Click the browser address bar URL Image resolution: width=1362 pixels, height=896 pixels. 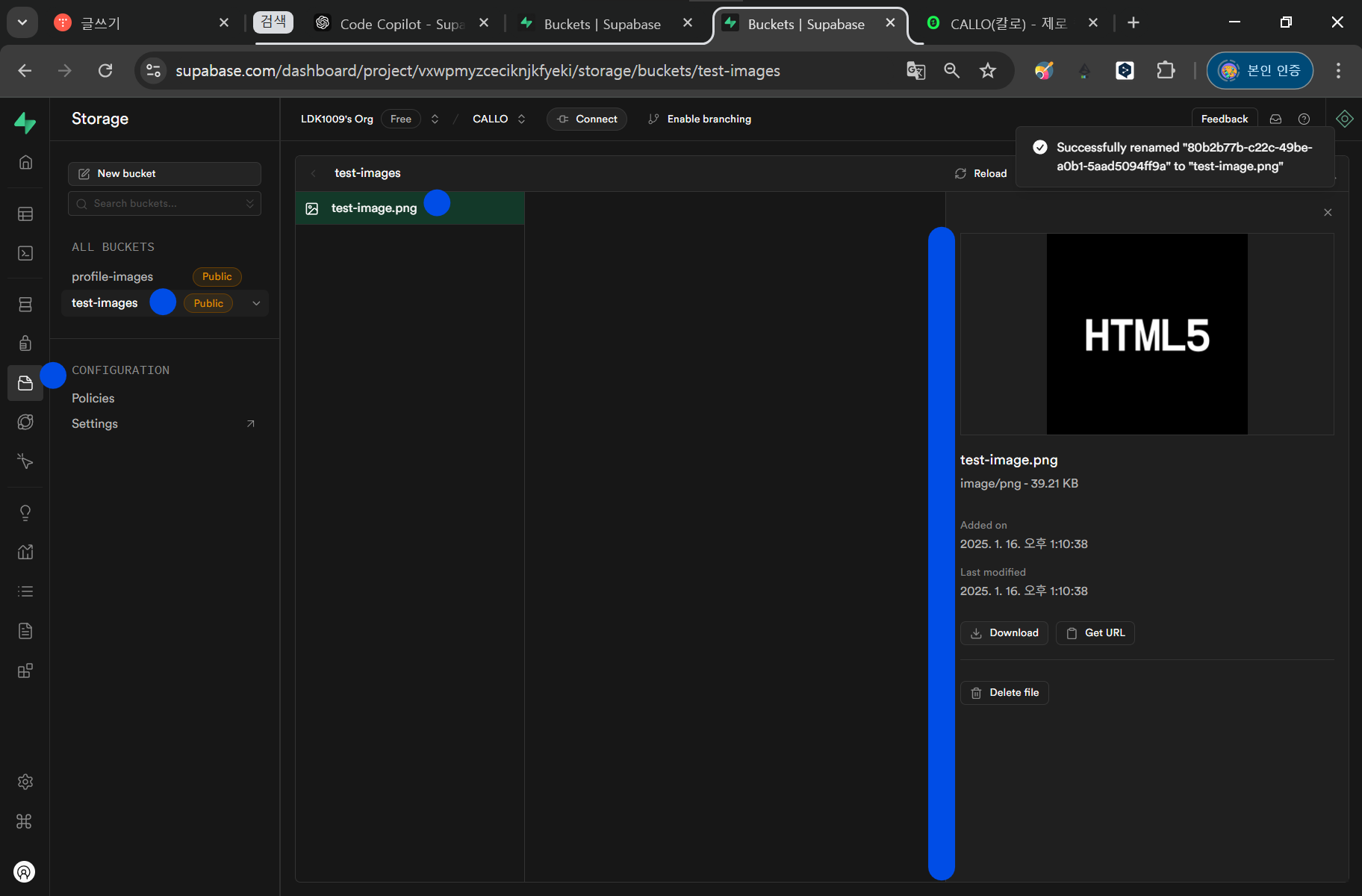coord(478,71)
